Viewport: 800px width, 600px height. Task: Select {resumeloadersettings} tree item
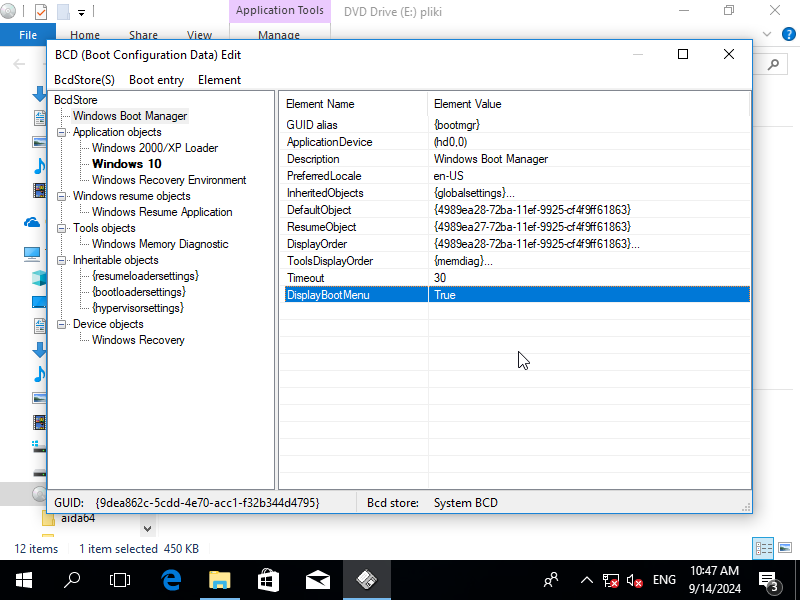(145, 276)
